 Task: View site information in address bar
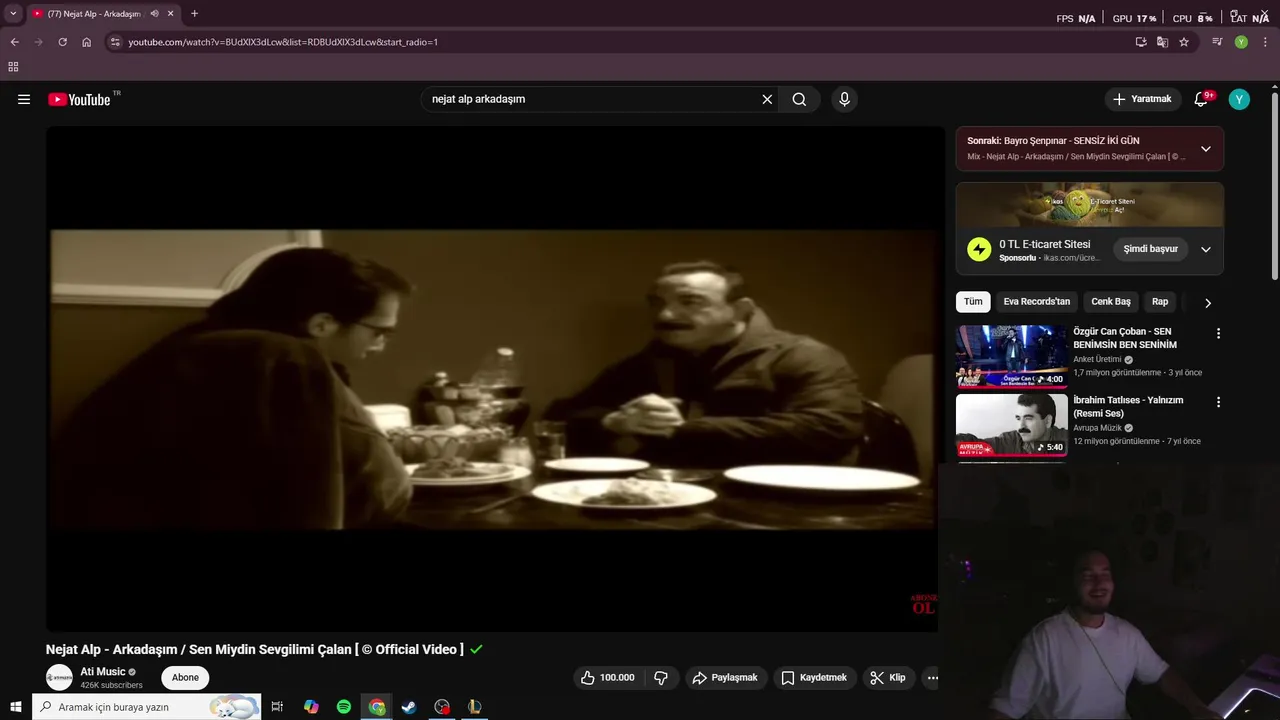pyautogui.click(x=115, y=42)
